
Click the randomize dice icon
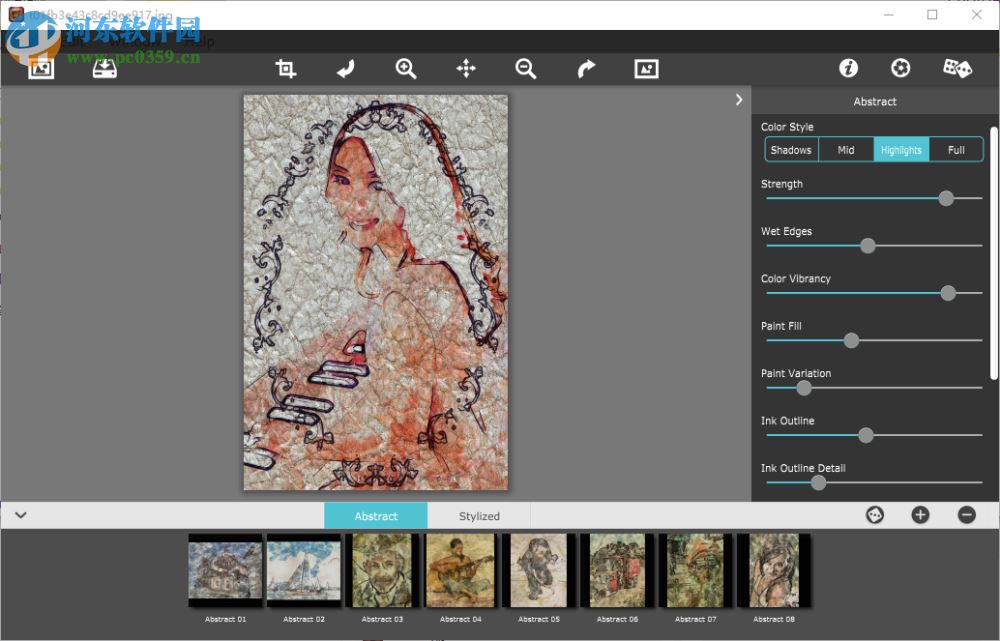tap(957, 68)
